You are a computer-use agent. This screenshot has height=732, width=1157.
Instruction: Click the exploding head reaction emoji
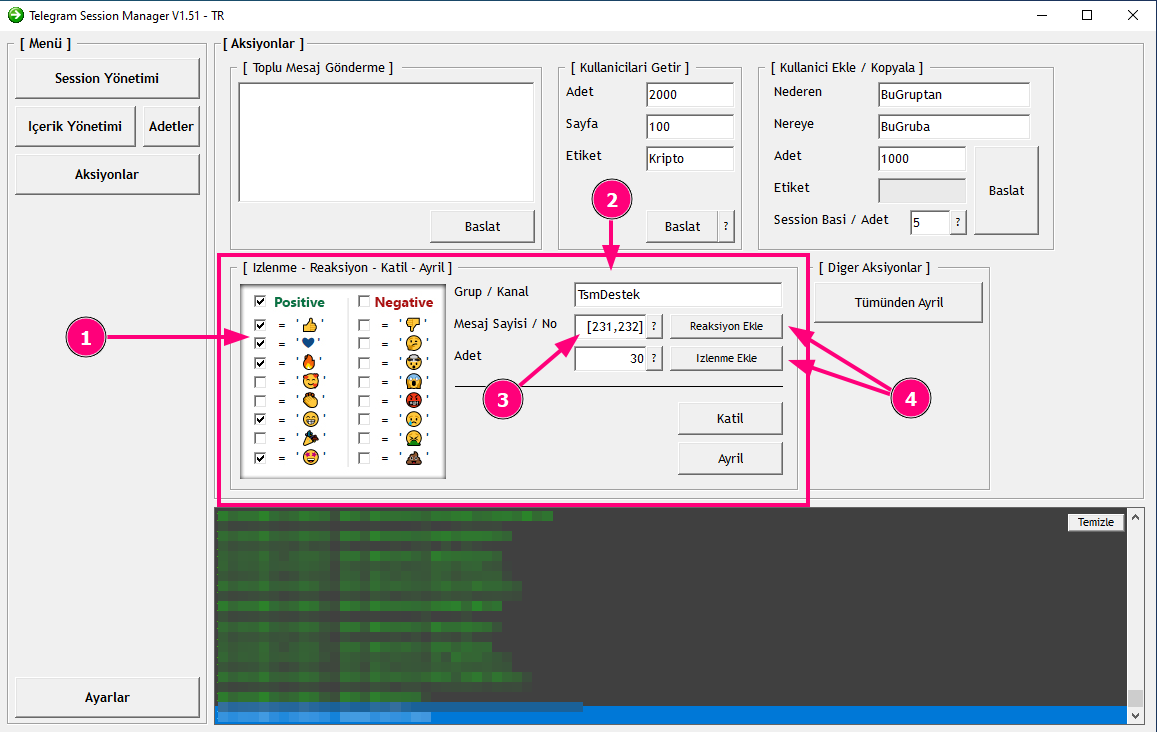coord(414,362)
